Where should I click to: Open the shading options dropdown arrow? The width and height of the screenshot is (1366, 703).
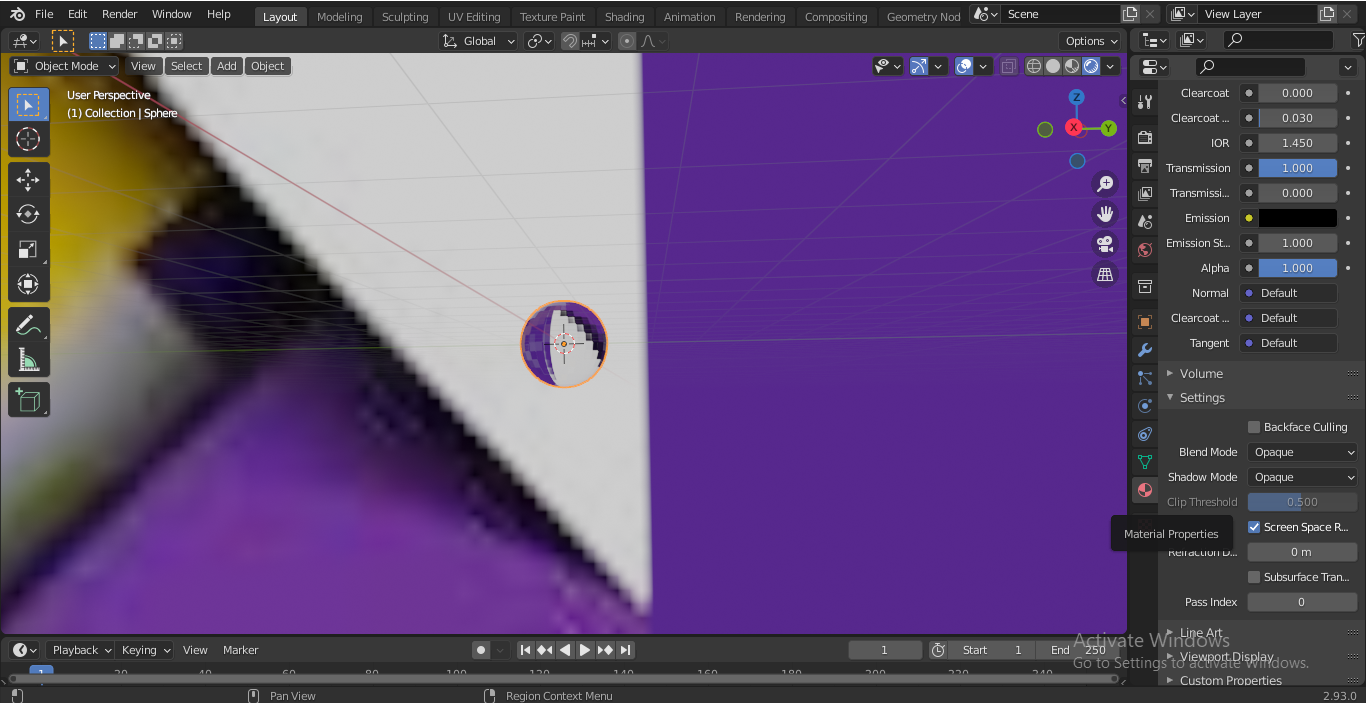point(1112,66)
